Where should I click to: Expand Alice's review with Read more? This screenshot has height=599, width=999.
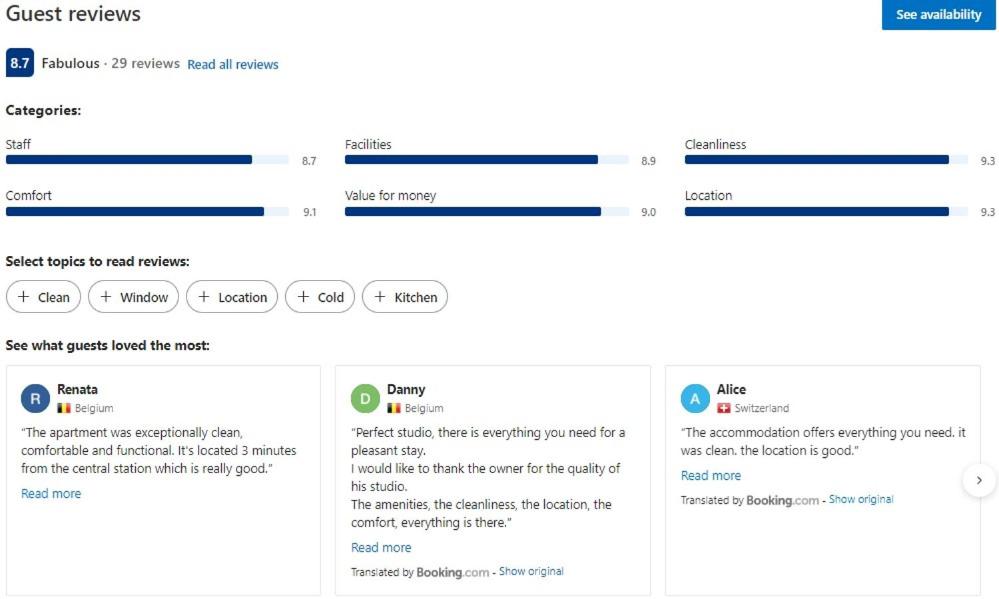click(711, 475)
